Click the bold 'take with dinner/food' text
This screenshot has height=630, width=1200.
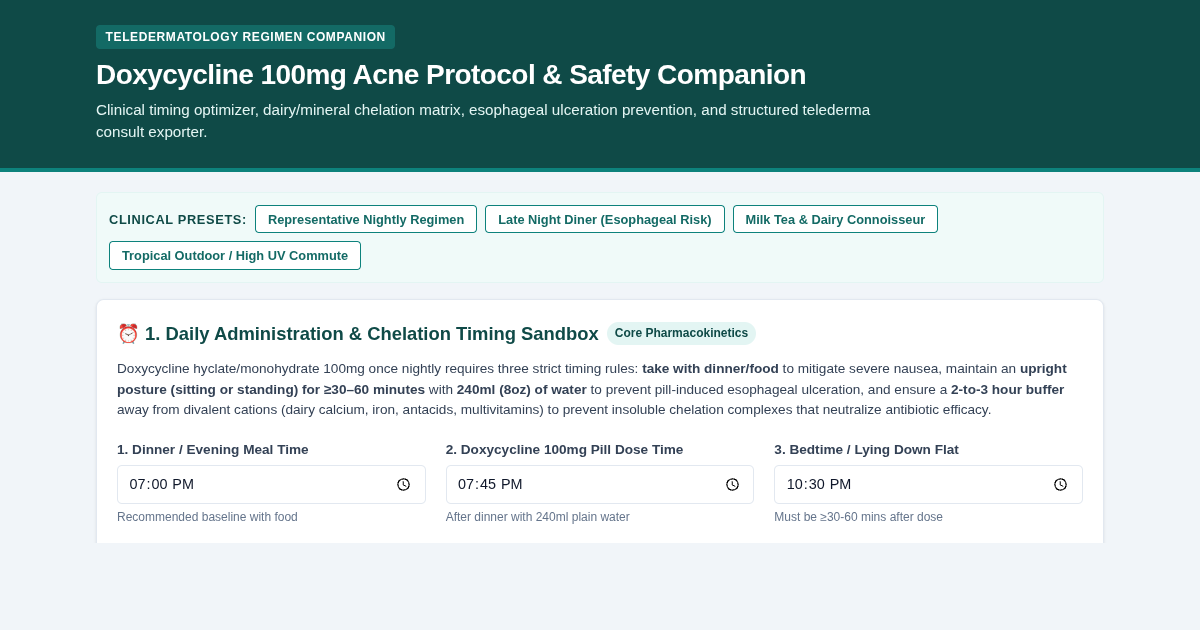point(710,368)
